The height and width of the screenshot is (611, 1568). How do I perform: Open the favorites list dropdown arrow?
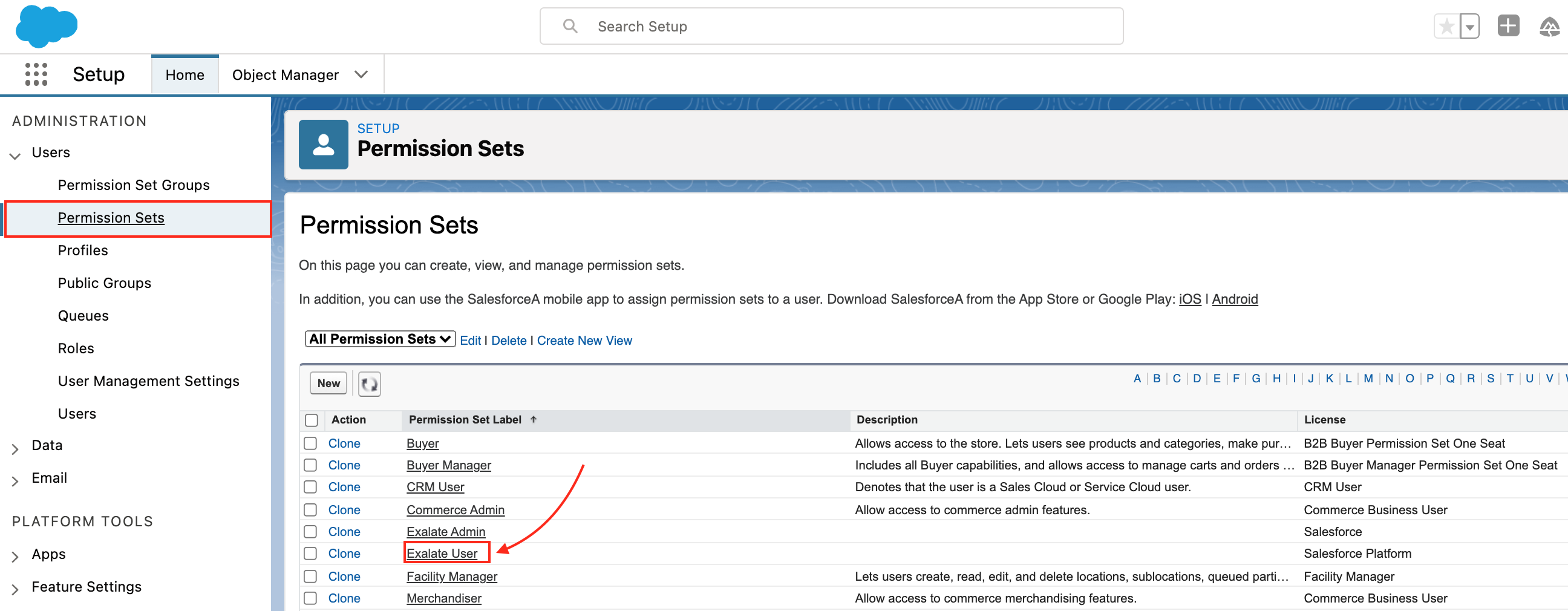[x=1469, y=26]
